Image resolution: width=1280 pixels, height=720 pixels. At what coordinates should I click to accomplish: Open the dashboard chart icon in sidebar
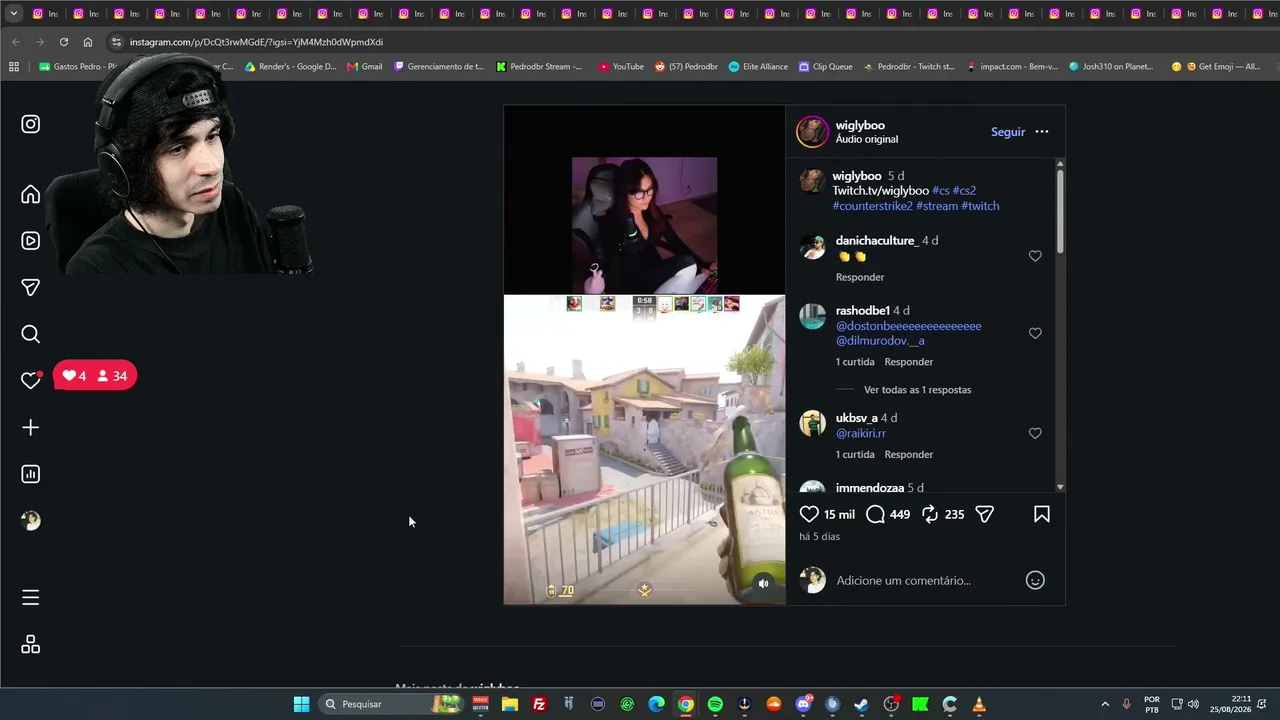coord(31,474)
